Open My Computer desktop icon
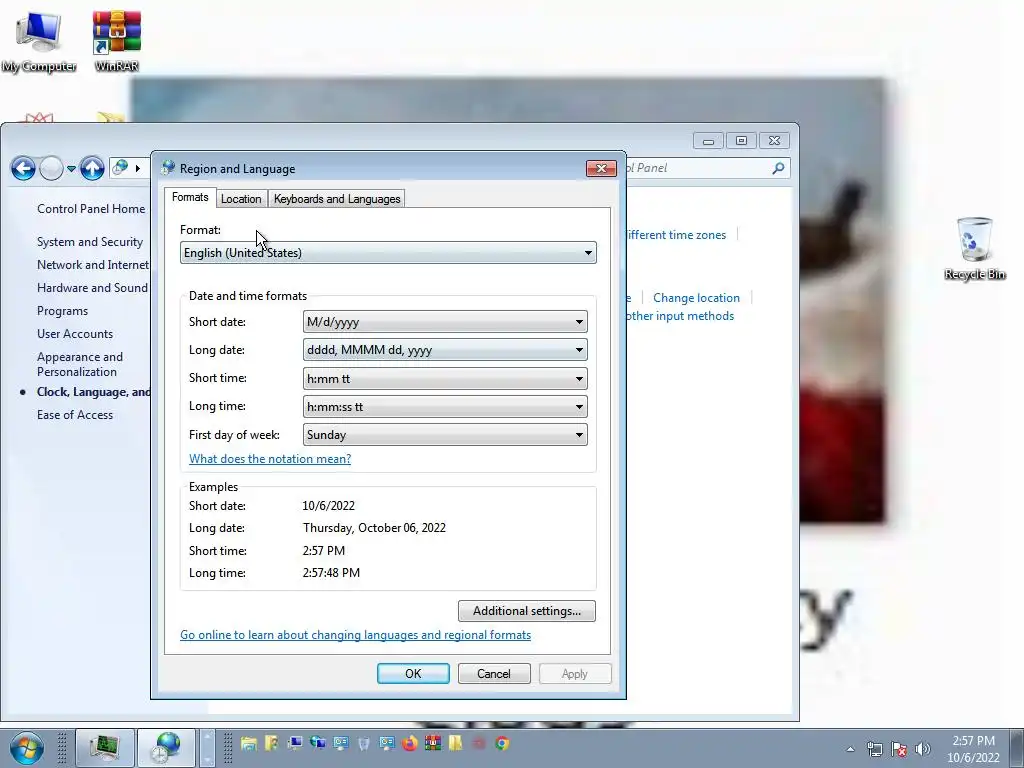The width and height of the screenshot is (1024, 768). pos(39,42)
